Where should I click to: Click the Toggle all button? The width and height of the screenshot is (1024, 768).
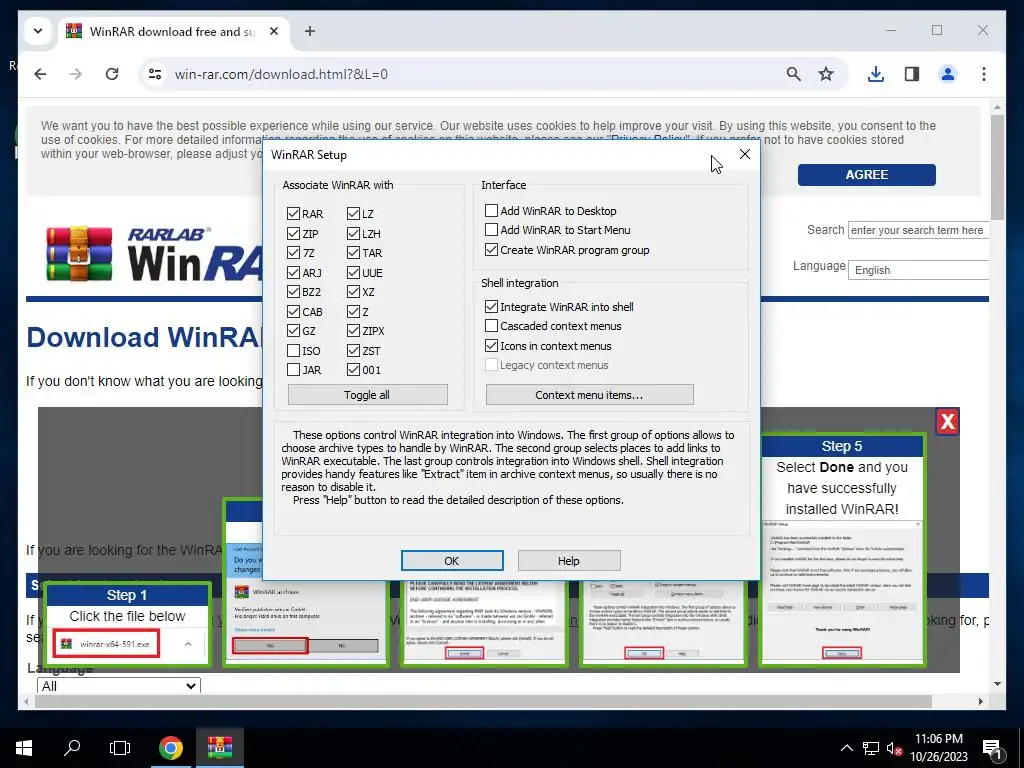point(368,394)
